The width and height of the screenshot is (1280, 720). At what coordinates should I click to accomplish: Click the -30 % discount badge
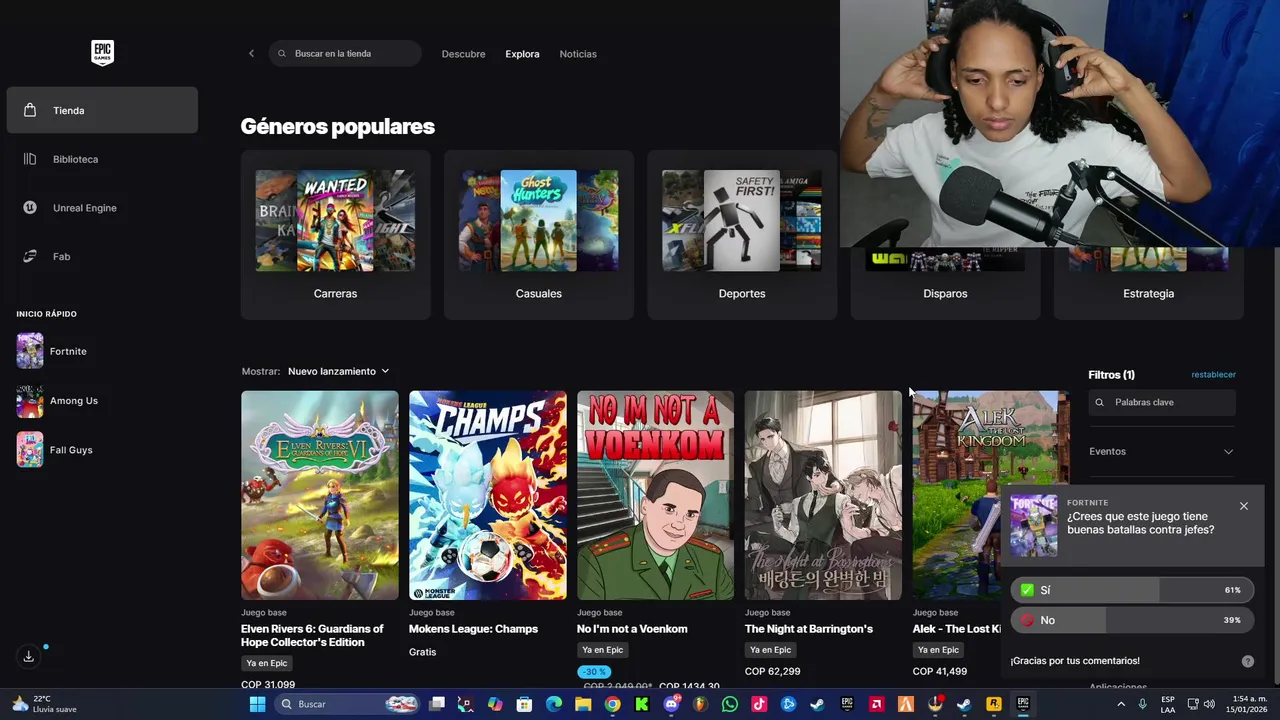(594, 672)
